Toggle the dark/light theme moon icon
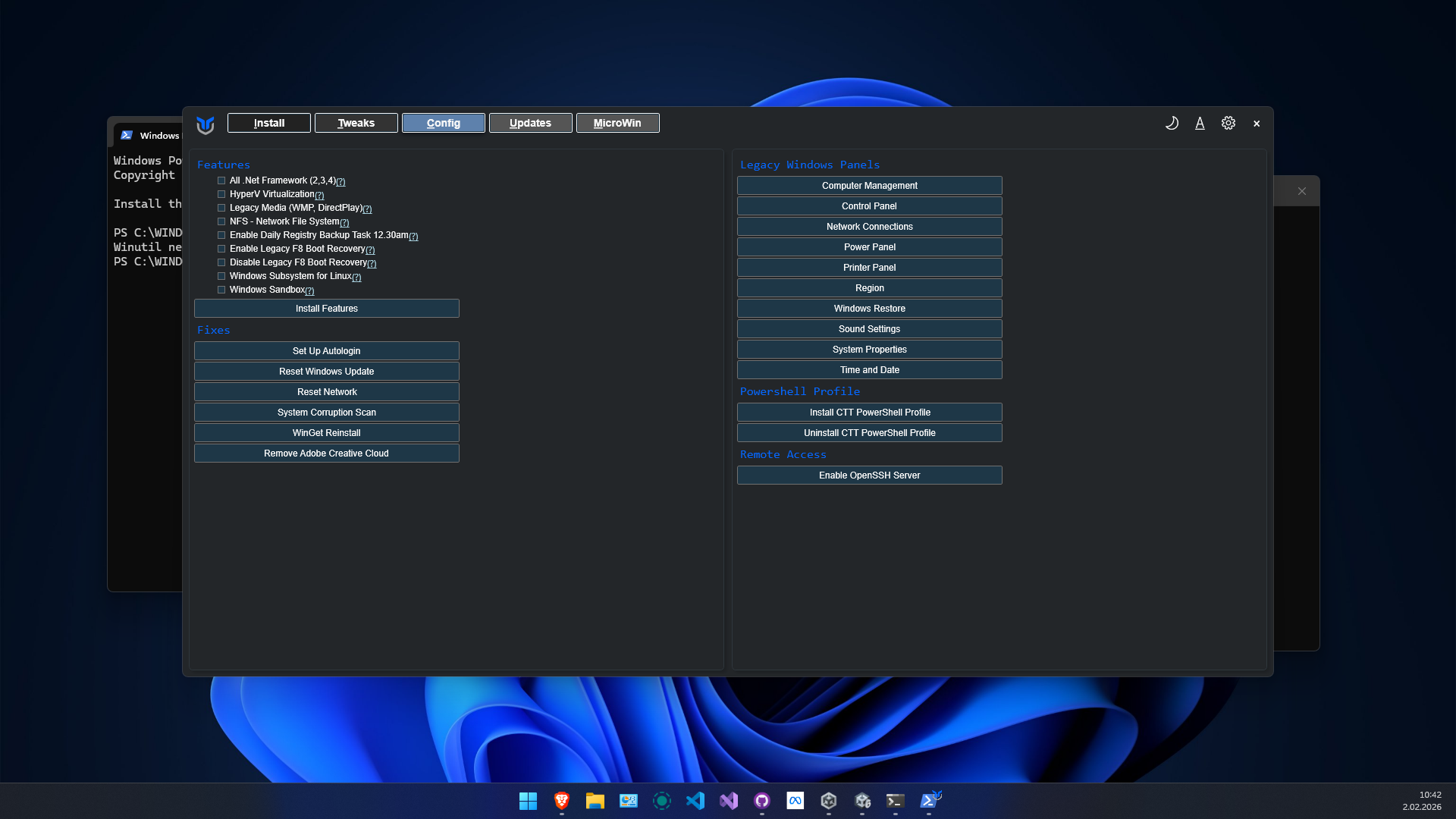Image resolution: width=1456 pixels, height=819 pixels. (1172, 123)
